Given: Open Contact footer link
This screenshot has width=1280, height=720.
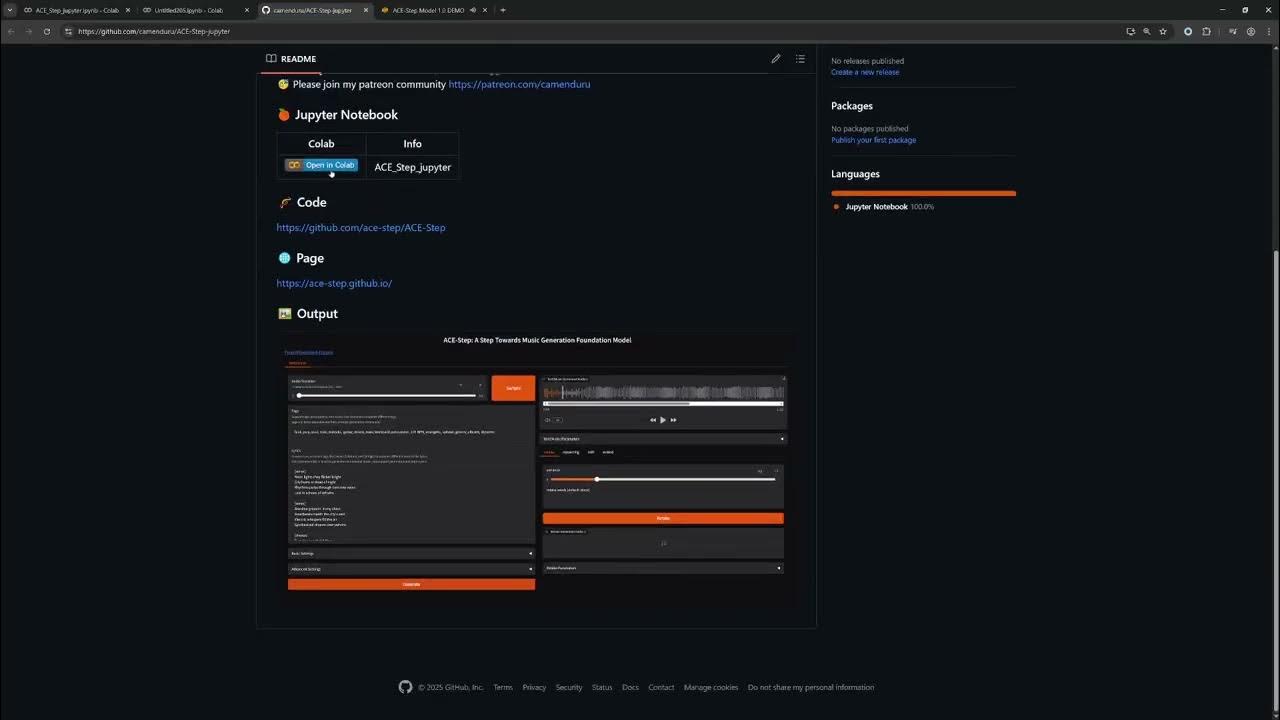Looking at the screenshot, I should [x=661, y=687].
